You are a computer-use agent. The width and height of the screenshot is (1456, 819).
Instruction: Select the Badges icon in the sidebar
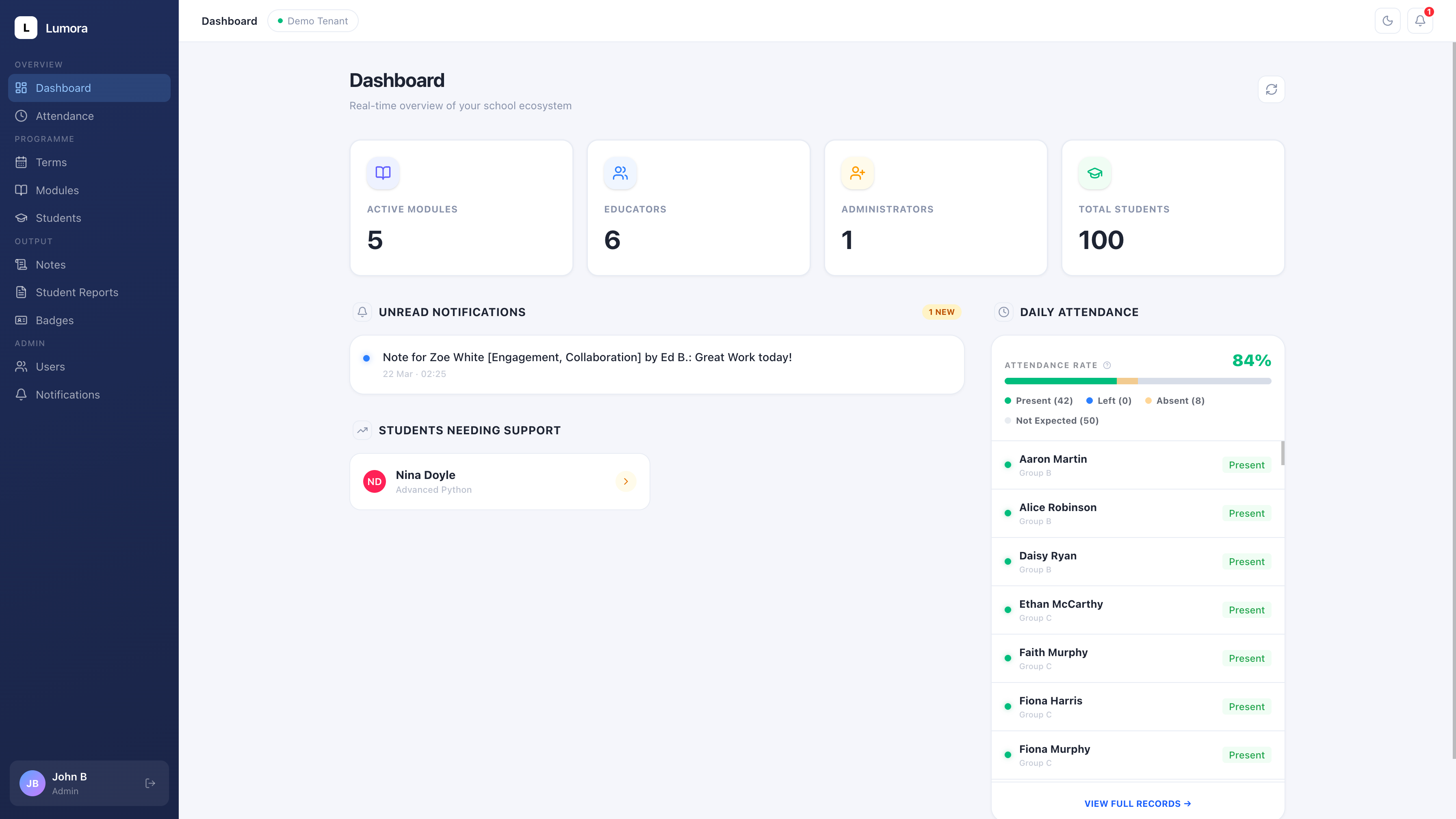coord(21,320)
